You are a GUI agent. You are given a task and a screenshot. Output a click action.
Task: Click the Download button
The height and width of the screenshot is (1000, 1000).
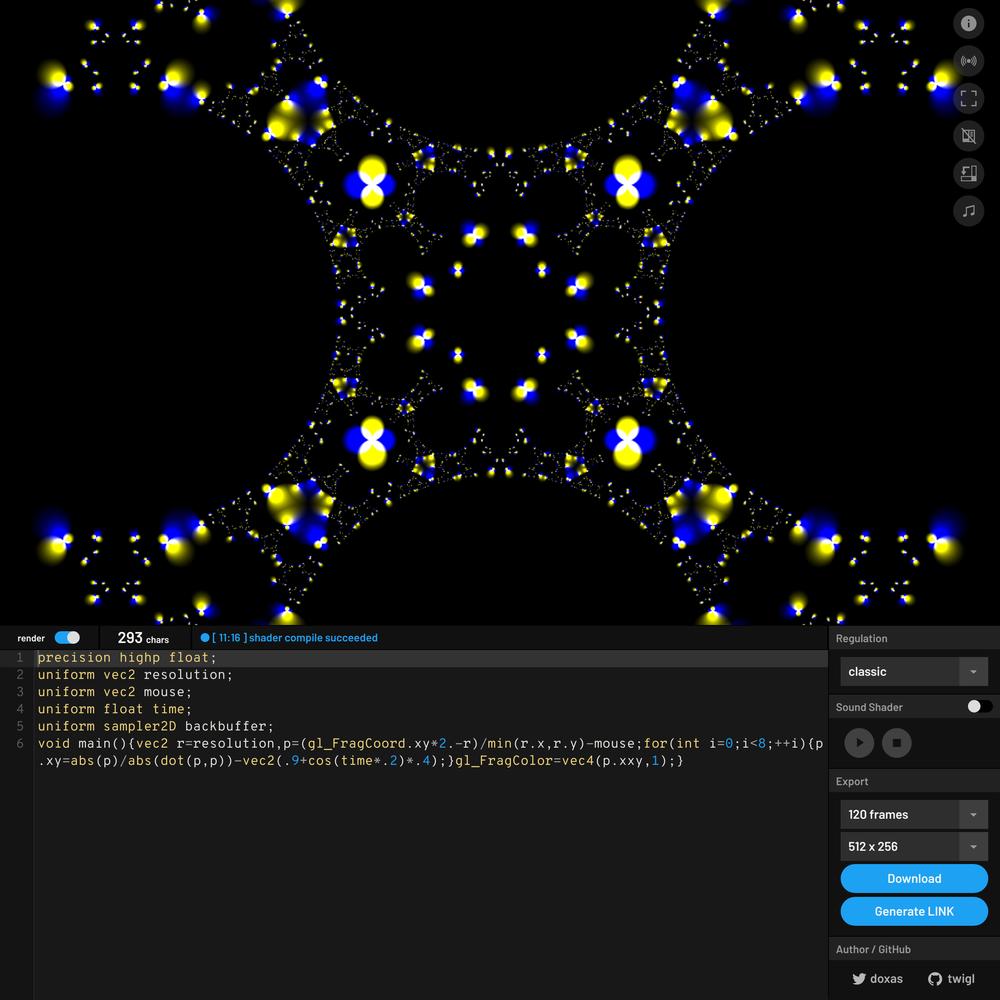914,878
